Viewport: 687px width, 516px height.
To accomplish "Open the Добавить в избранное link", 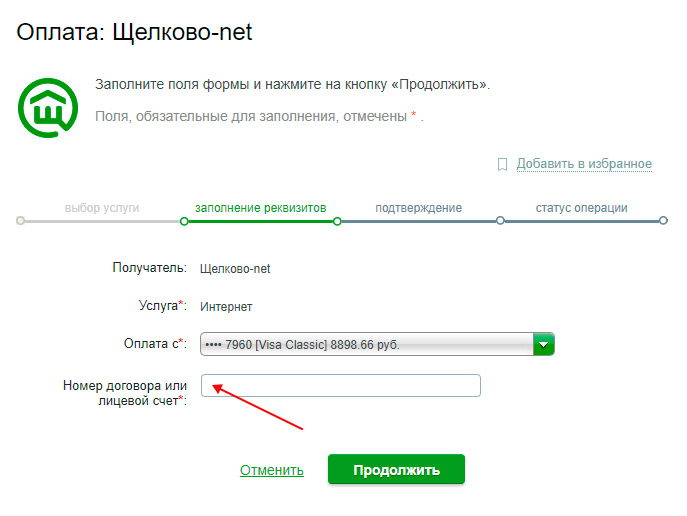I will tap(584, 164).
